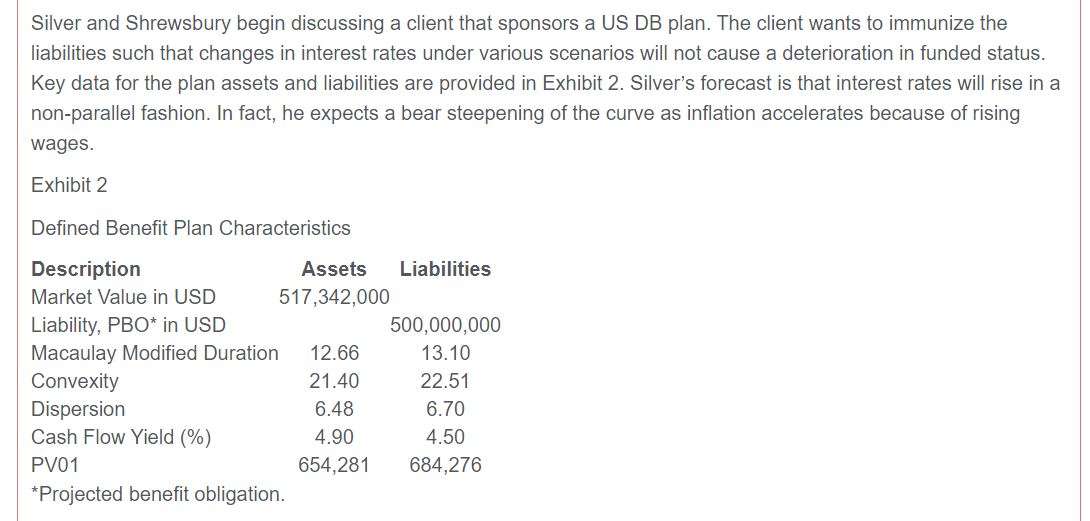Select the assets cash flow yield 4.90
1090x521 pixels.
click(334, 437)
